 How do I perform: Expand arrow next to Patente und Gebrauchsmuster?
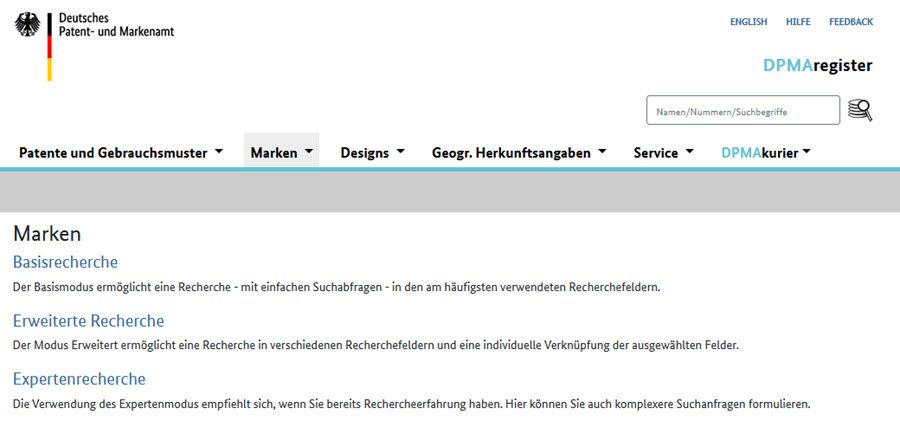coord(218,153)
